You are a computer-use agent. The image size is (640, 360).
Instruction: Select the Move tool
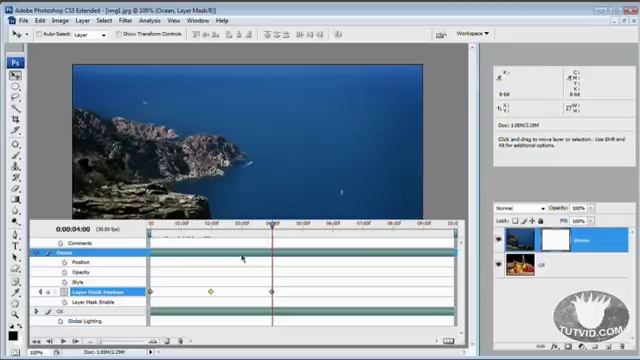(15, 76)
